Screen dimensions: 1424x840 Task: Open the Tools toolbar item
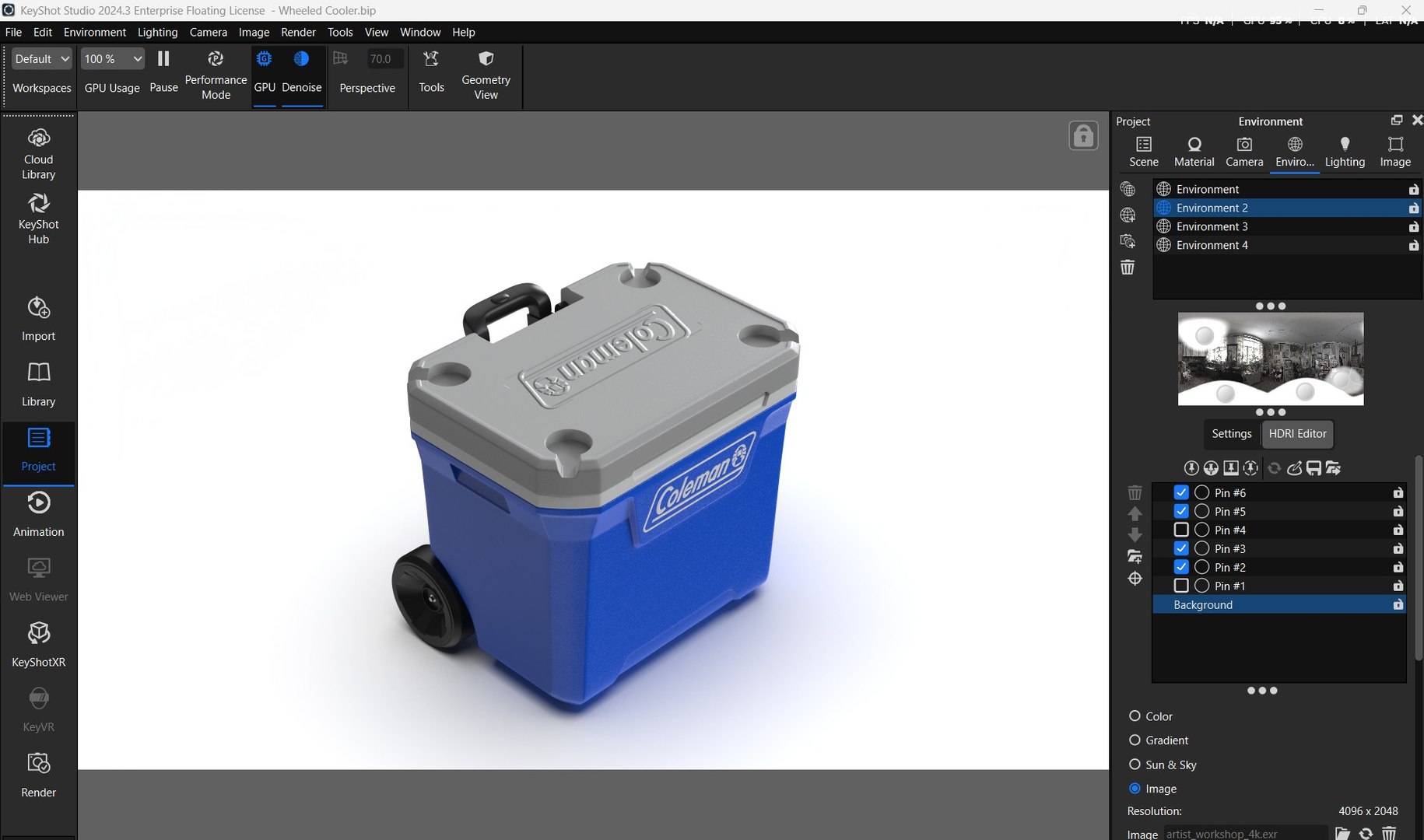(431, 72)
